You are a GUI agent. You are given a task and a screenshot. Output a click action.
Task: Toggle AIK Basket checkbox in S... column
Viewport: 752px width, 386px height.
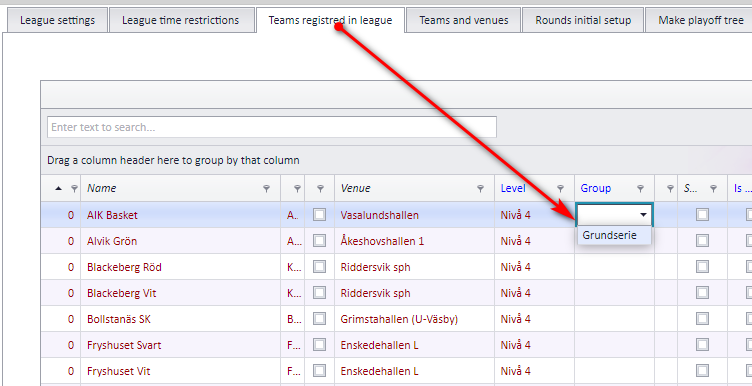pyautogui.click(x=703, y=214)
